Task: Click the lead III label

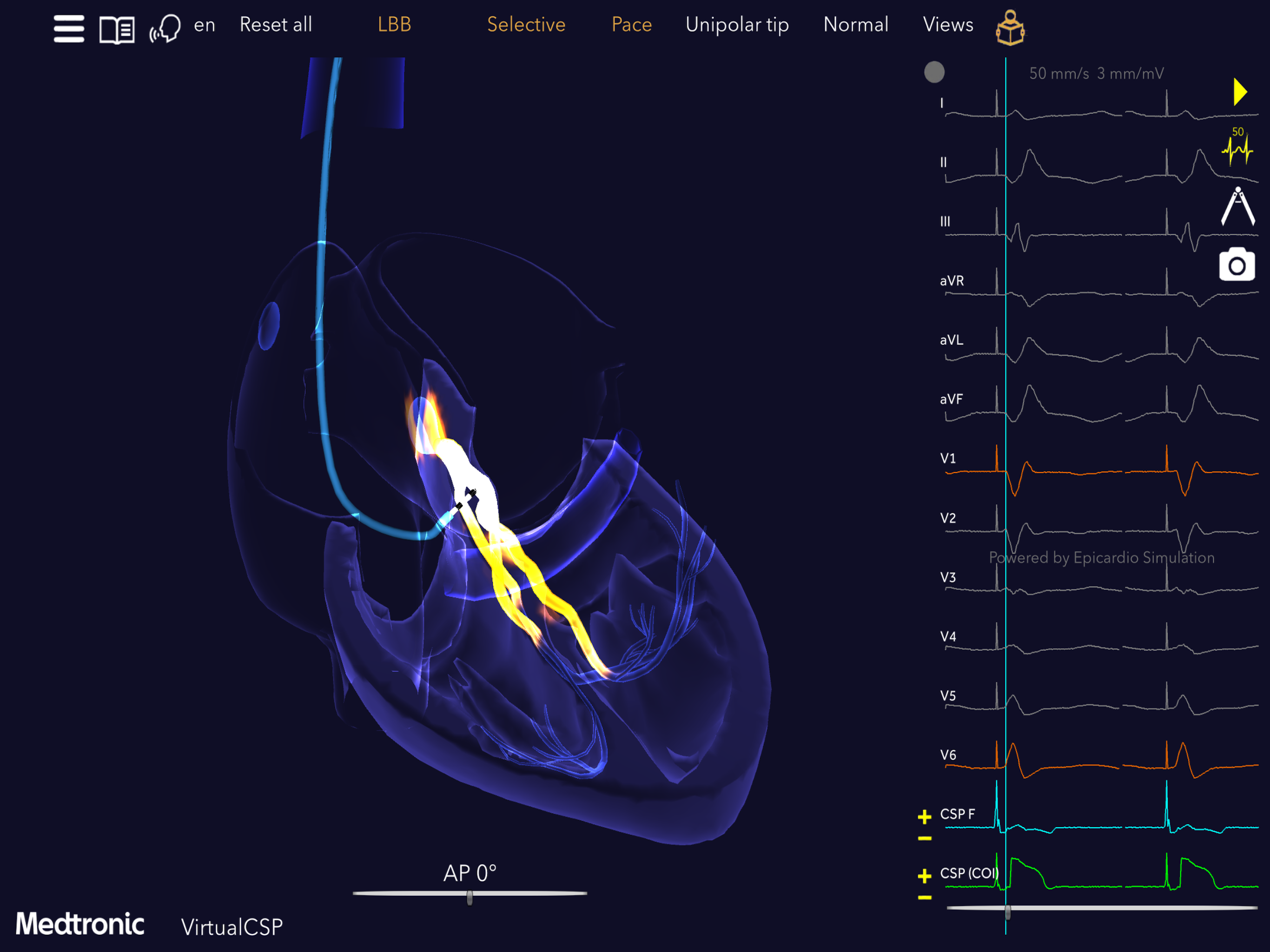Action: [x=945, y=222]
